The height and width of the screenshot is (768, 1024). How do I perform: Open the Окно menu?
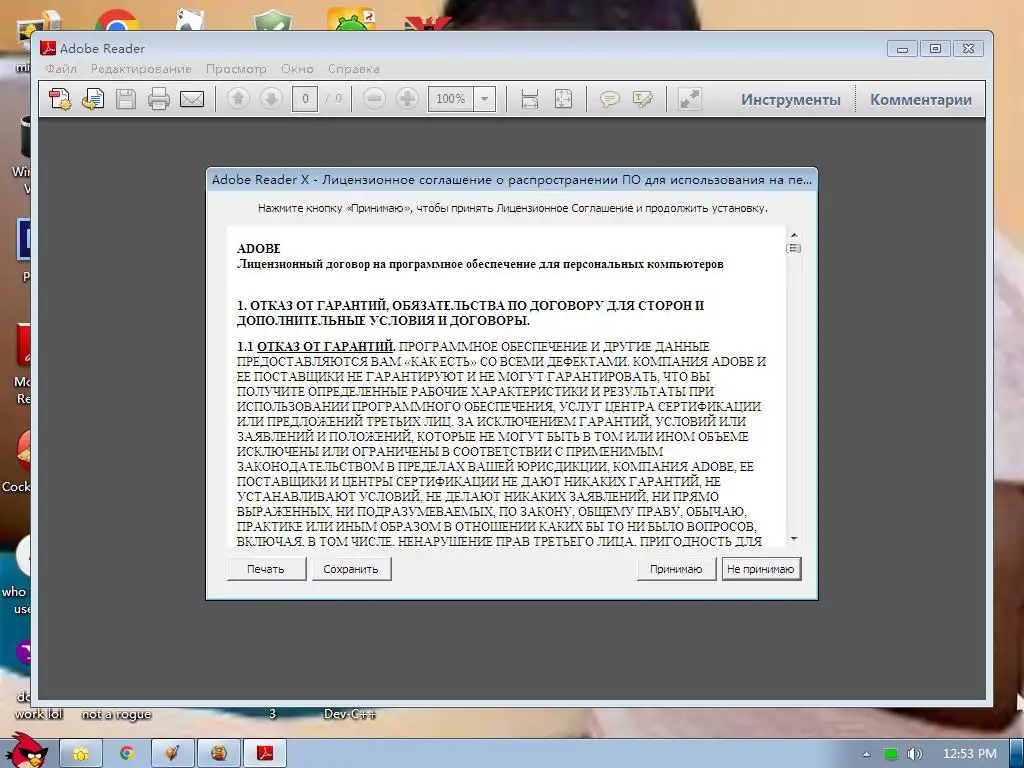(297, 69)
